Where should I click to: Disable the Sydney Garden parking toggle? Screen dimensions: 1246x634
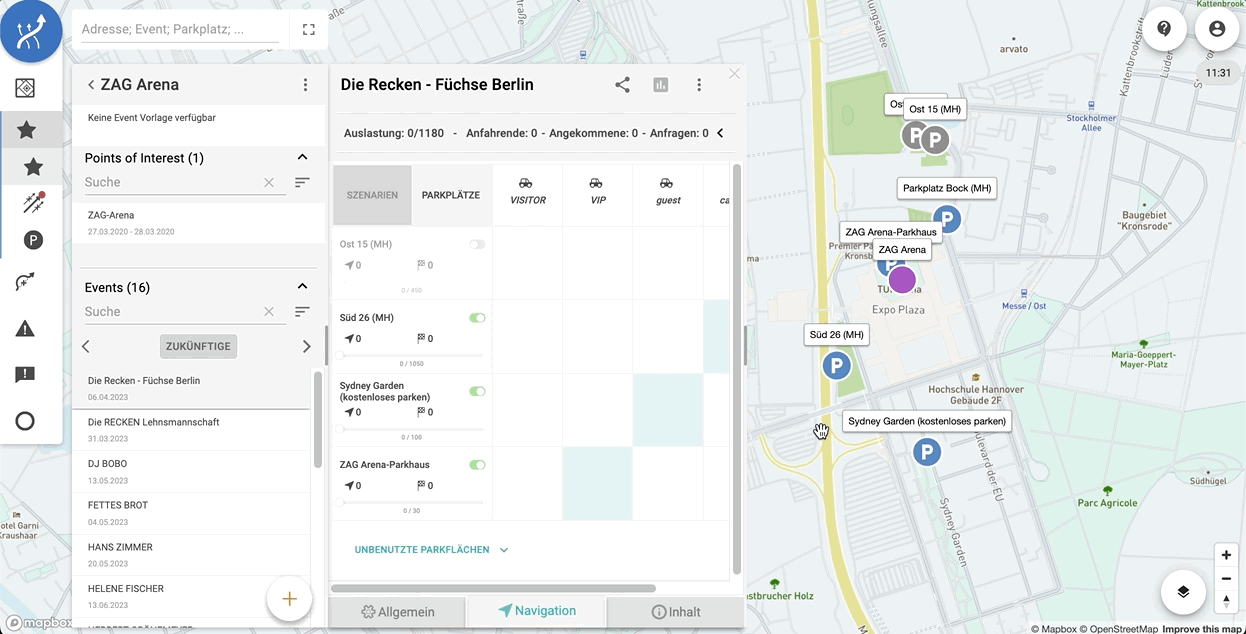477,391
